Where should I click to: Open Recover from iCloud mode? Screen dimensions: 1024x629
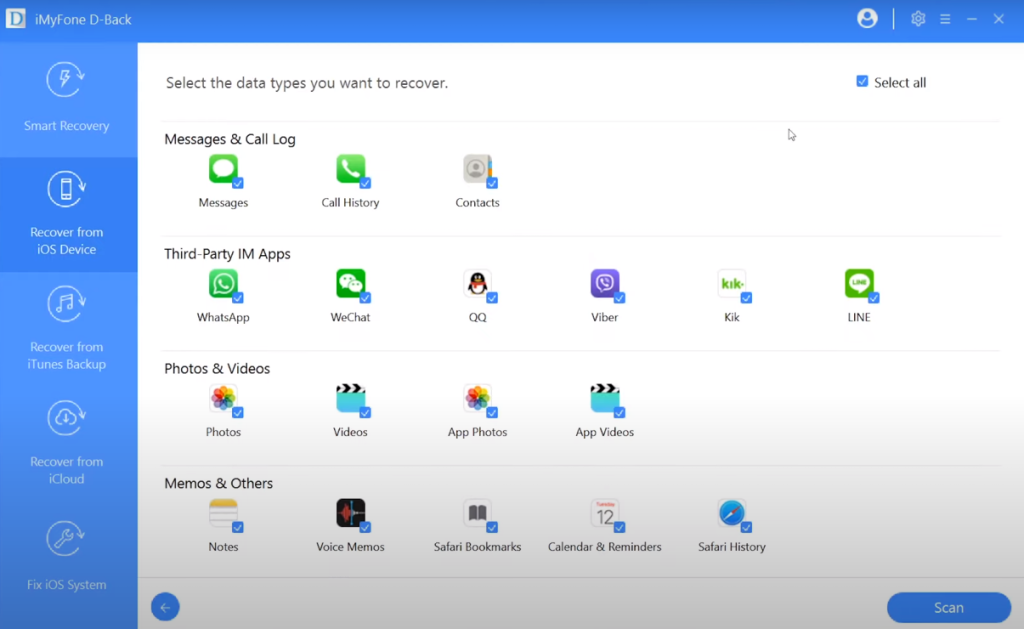point(67,443)
